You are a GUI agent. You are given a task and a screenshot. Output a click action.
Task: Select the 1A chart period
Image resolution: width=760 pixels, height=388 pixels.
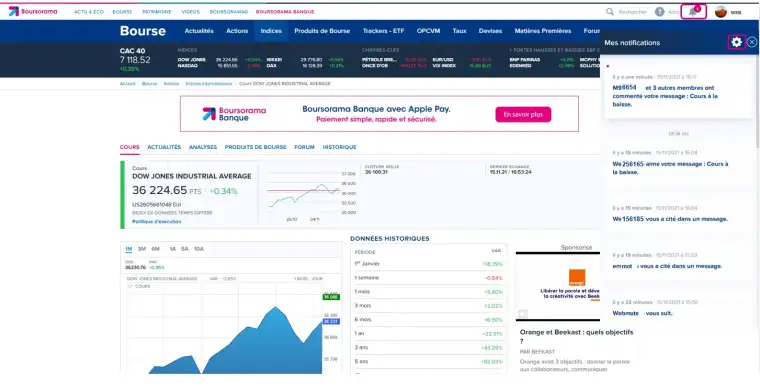pos(173,249)
